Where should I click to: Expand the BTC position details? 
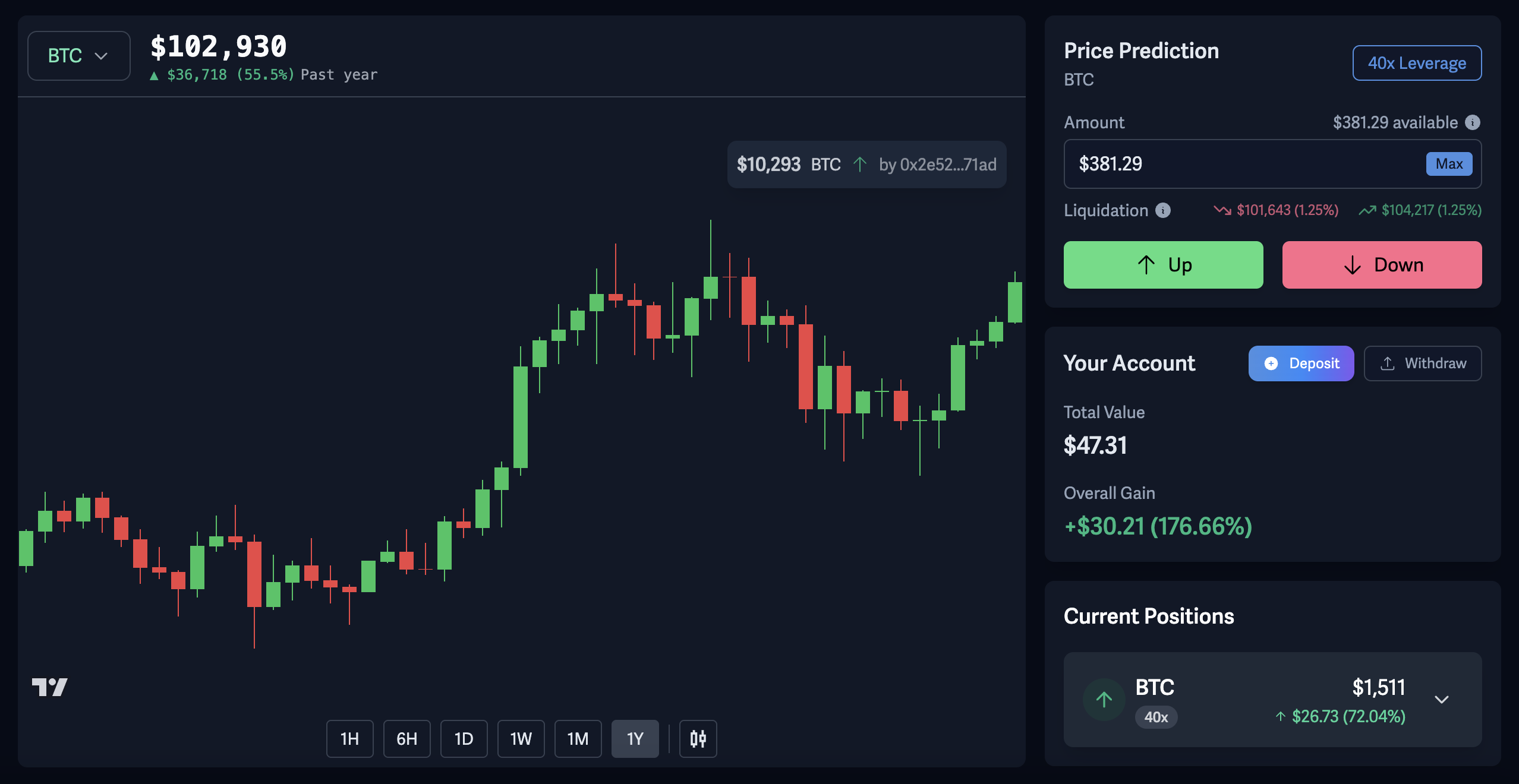pos(1441,699)
